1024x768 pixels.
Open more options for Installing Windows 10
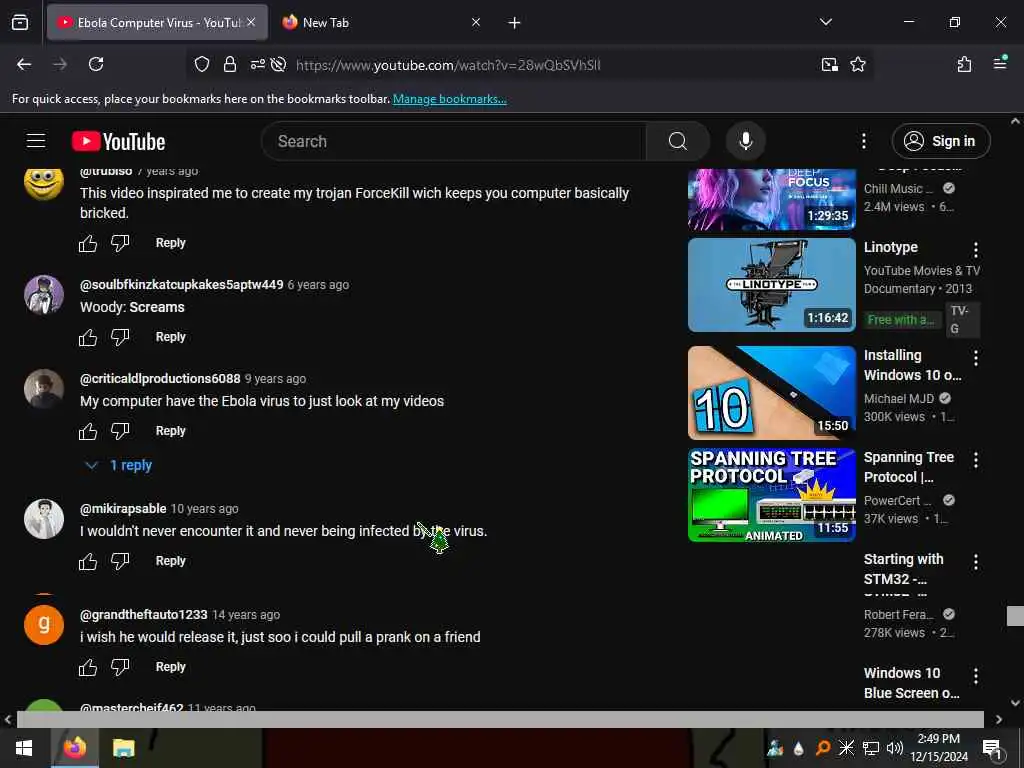pos(976,358)
